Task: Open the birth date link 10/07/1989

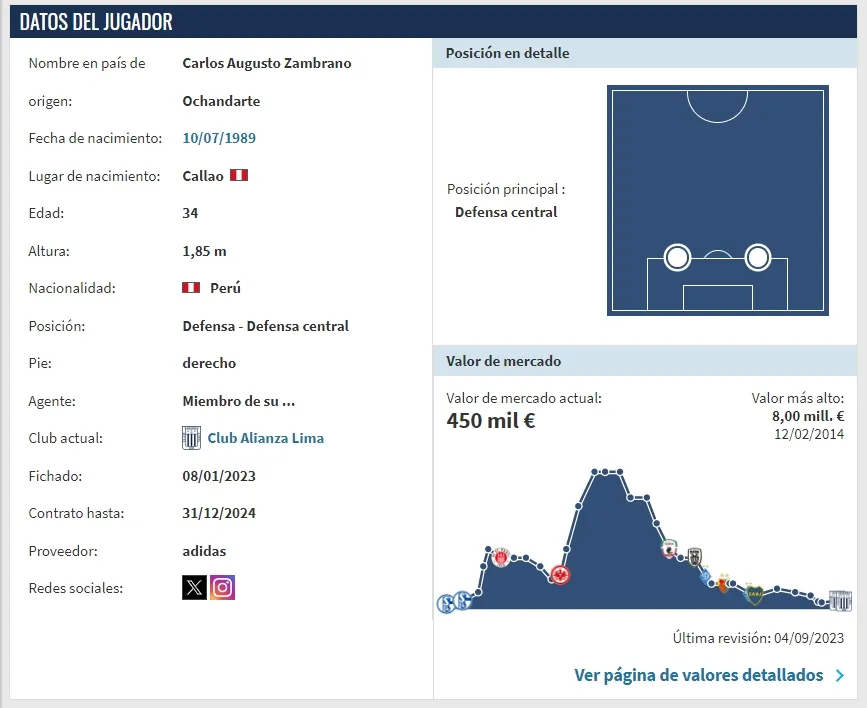Action: point(218,138)
